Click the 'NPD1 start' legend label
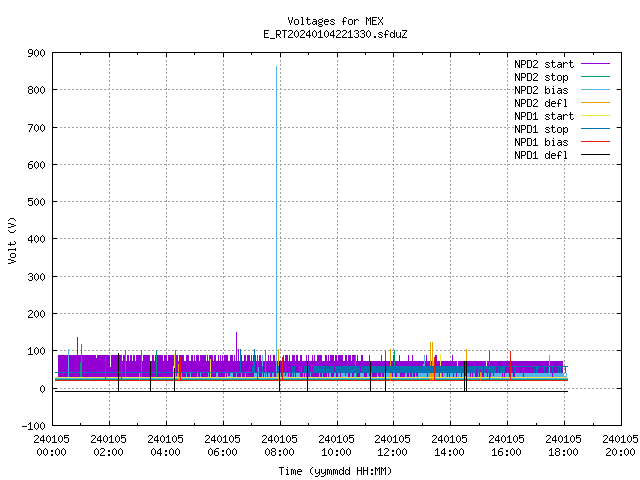Viewport: 640px width, 480px height. click(x=544, y=116)
